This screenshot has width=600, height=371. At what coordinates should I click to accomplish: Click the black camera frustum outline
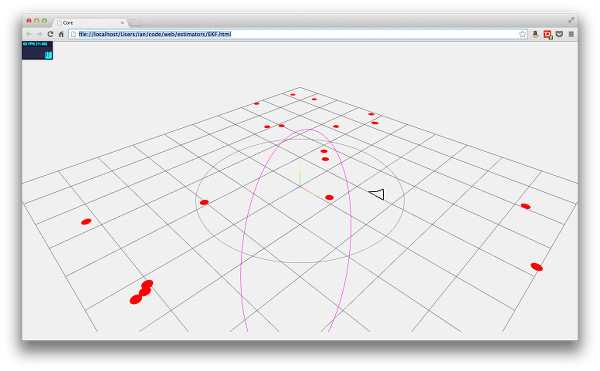pyautogui.click(x=377, y=194)
